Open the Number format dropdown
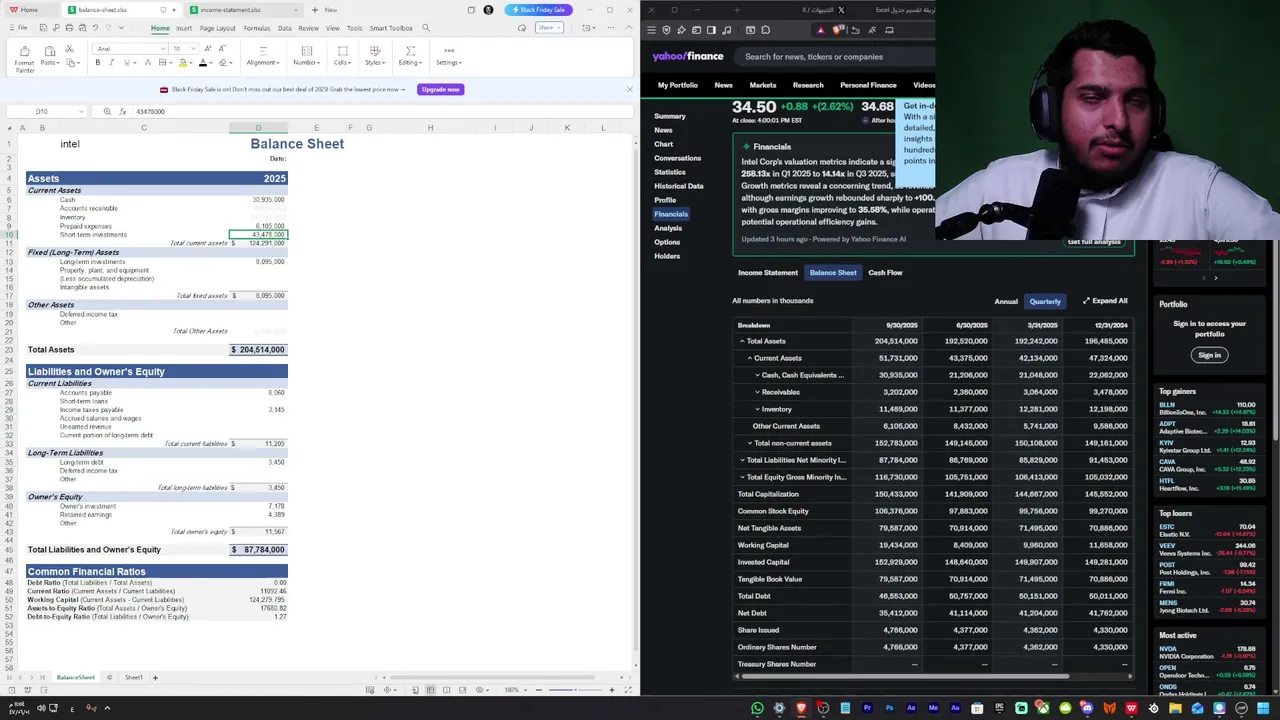Viewport: 1280px width, 720px height. click(306, 56)
